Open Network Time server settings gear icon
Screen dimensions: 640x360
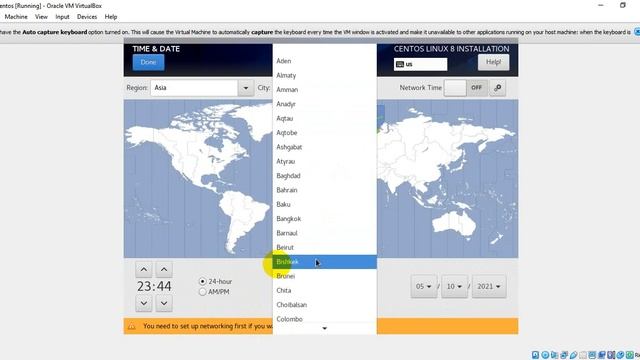point(498,88)
